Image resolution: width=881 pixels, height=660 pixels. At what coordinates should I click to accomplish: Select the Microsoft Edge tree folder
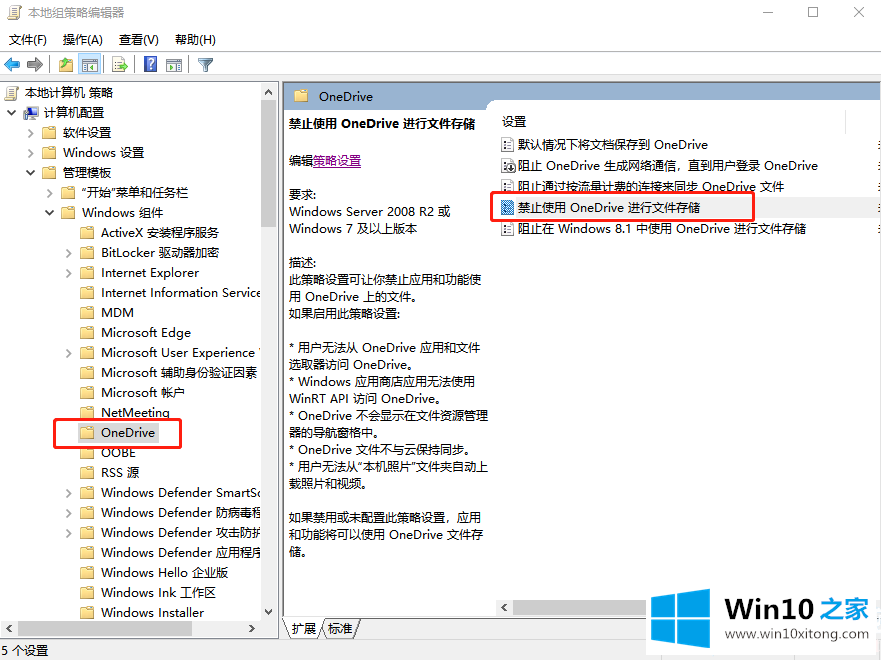[x=145, y=333]
